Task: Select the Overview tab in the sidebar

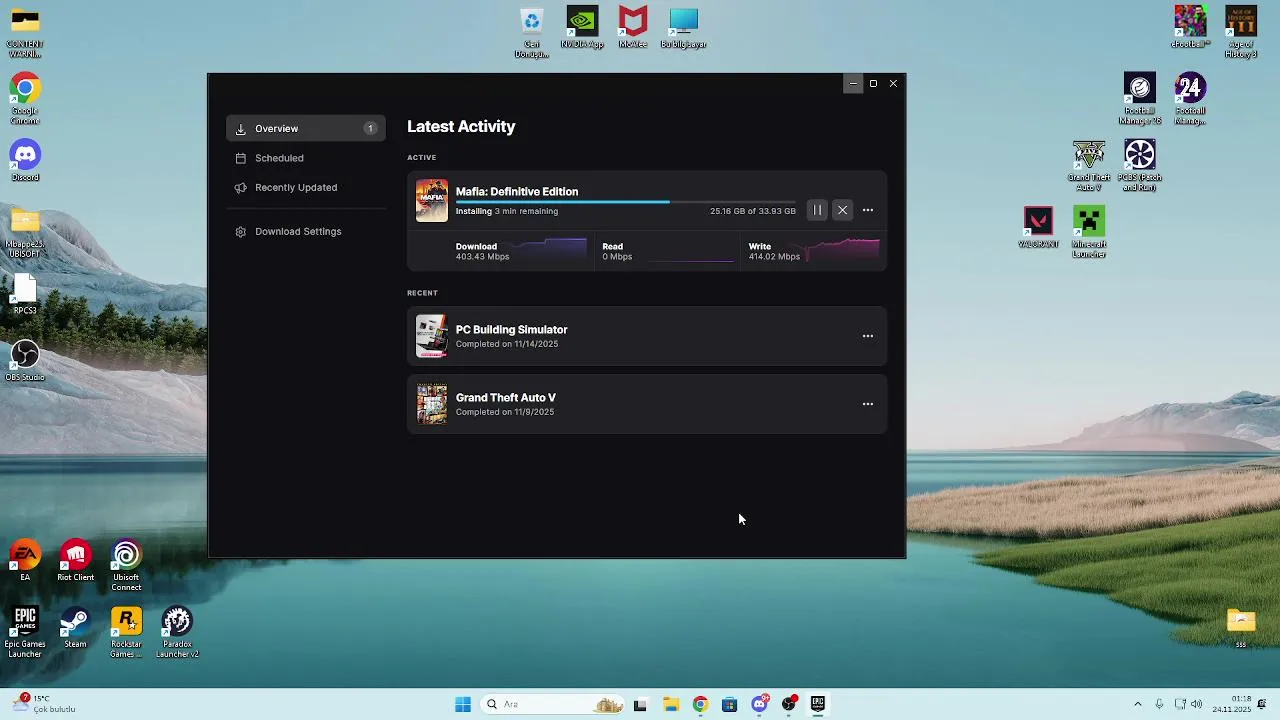Action: click(x=305, y=128)
